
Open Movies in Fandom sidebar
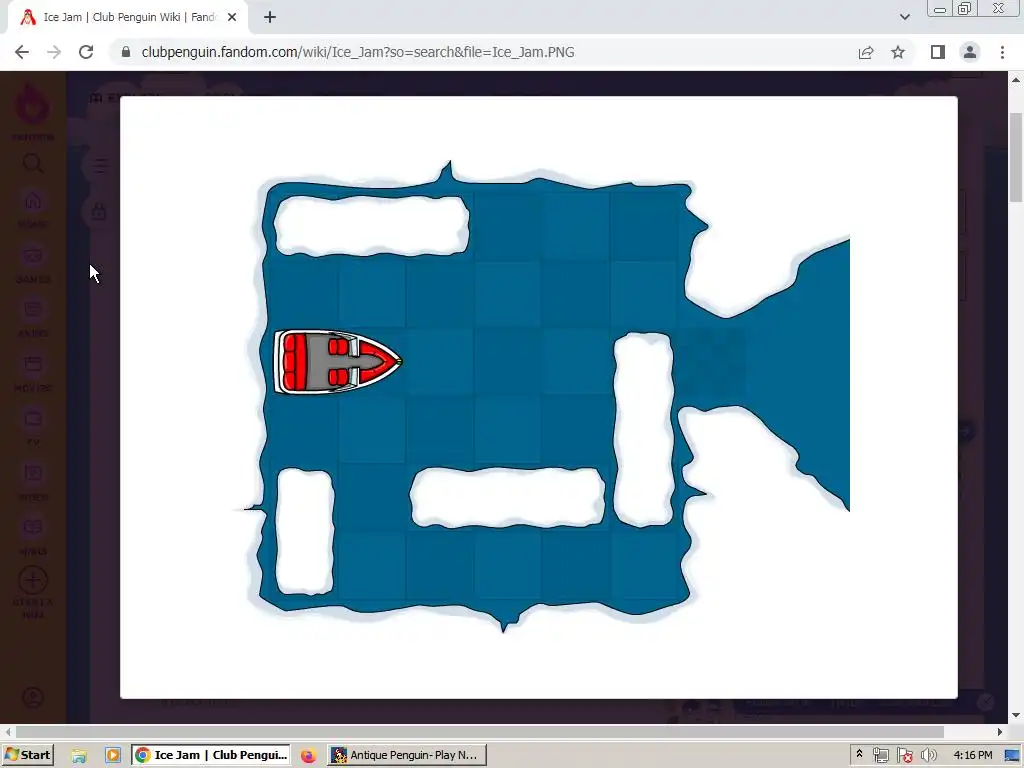[x=33, y=373]
